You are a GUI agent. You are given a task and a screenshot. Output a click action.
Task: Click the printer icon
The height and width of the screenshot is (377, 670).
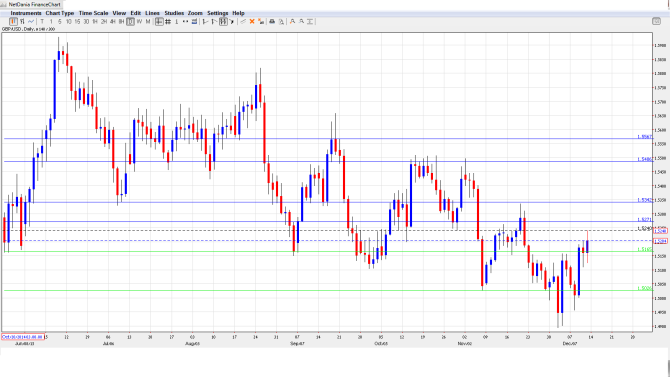coord(272,21)
